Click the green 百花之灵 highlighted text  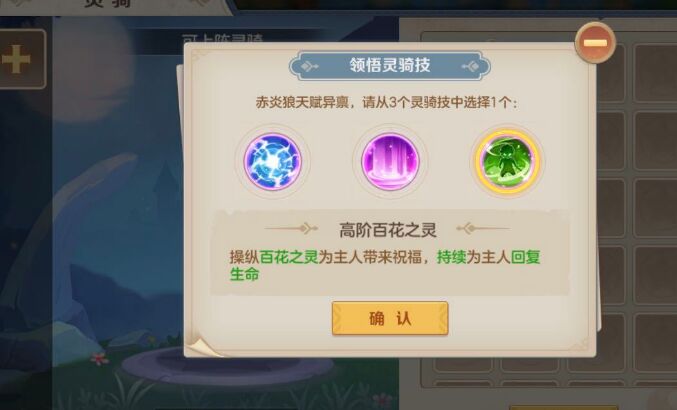pyautogui.click(x=289, y=257)
